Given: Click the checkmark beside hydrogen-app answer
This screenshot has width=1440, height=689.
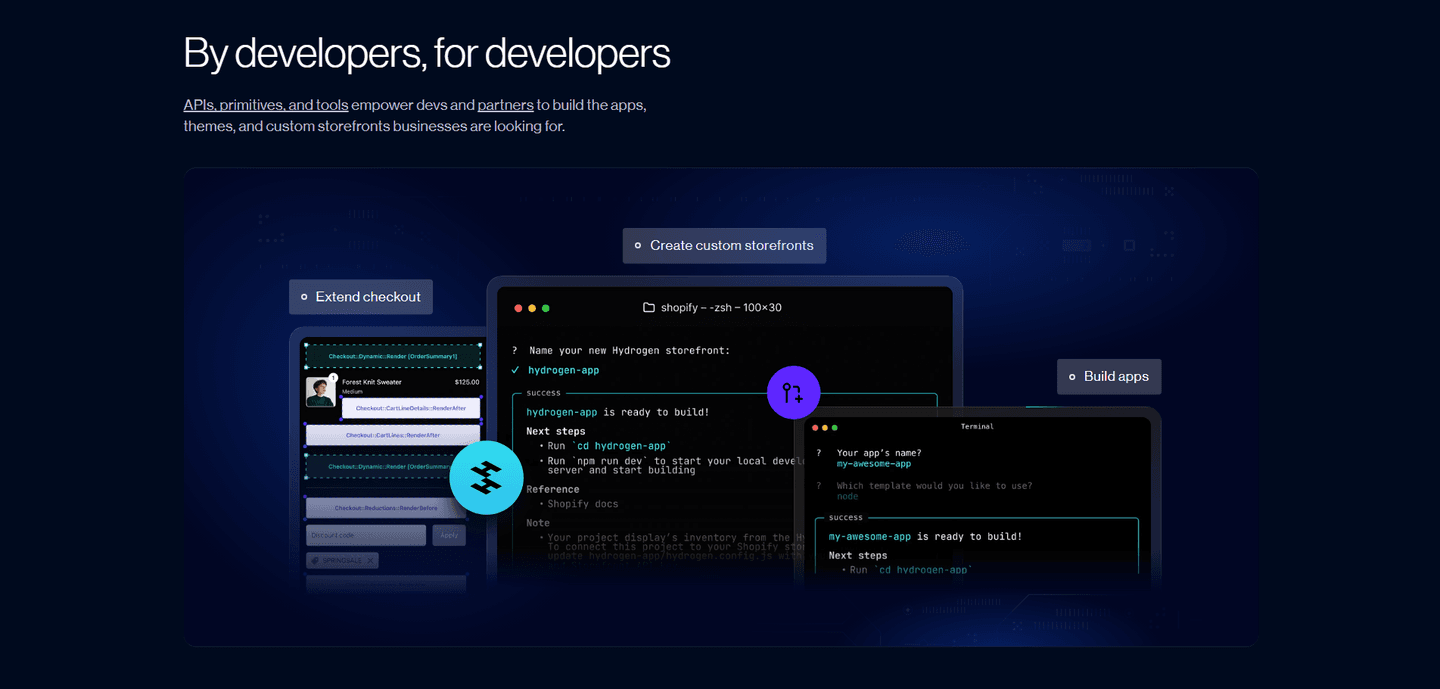Looking at the screenshot, I should (x=515, y=370).
